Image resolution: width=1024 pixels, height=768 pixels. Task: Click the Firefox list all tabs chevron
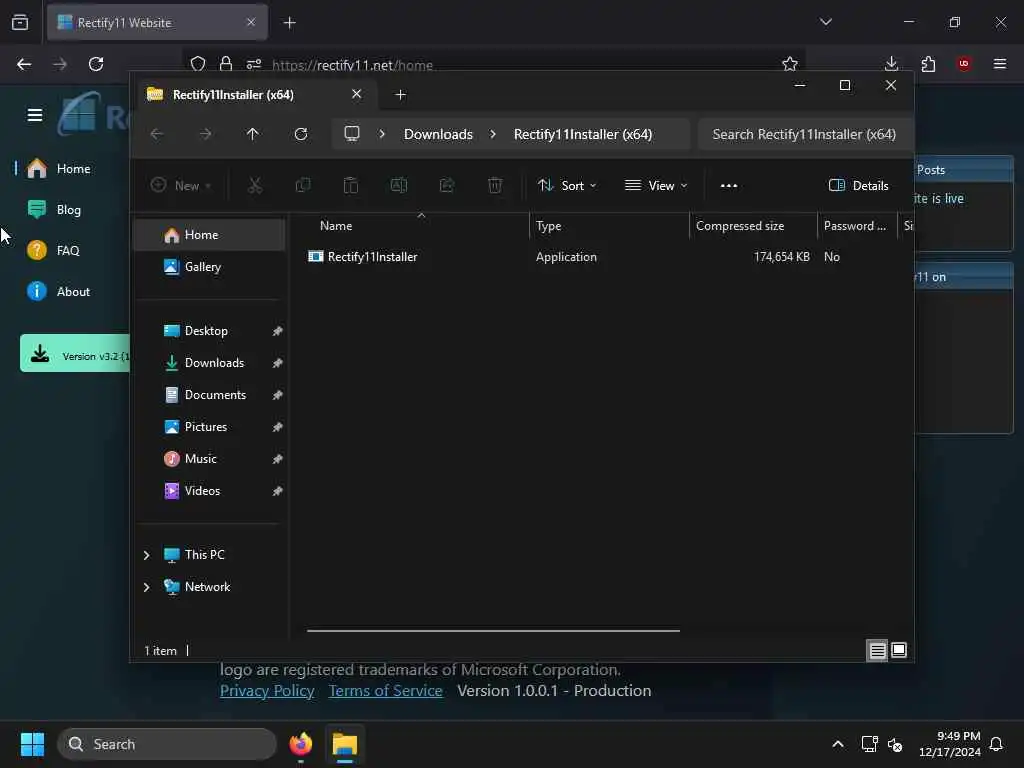(x=825, y=22)
